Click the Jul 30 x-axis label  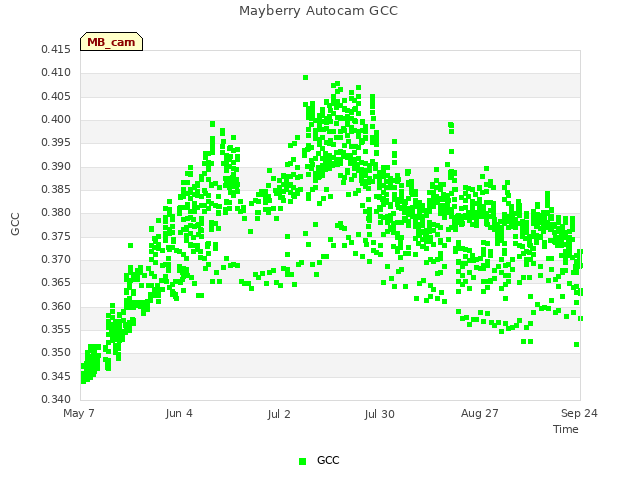pos(379,414)
